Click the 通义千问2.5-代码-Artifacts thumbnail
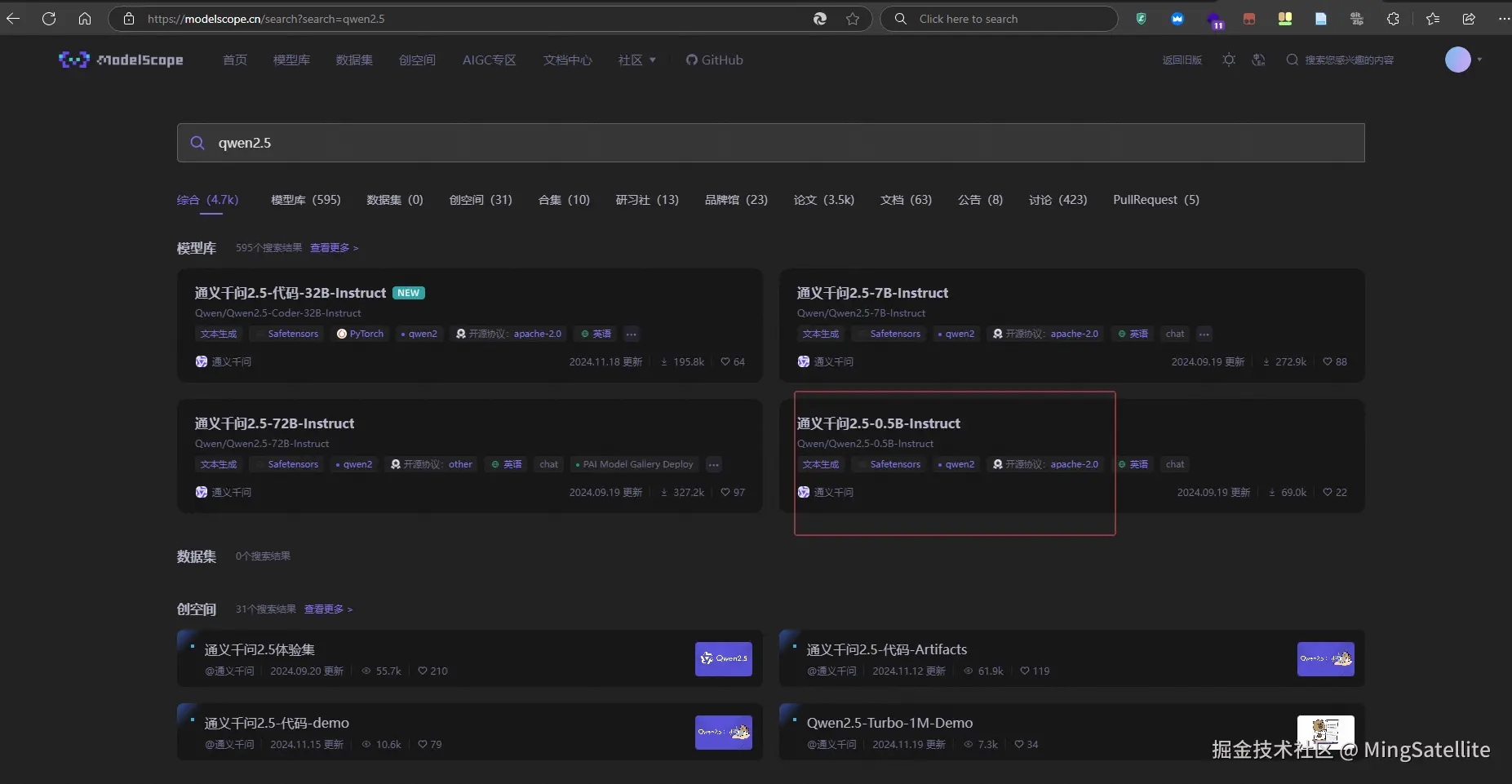Viewport: 1512px width, 784px height. pos(1326,659)
